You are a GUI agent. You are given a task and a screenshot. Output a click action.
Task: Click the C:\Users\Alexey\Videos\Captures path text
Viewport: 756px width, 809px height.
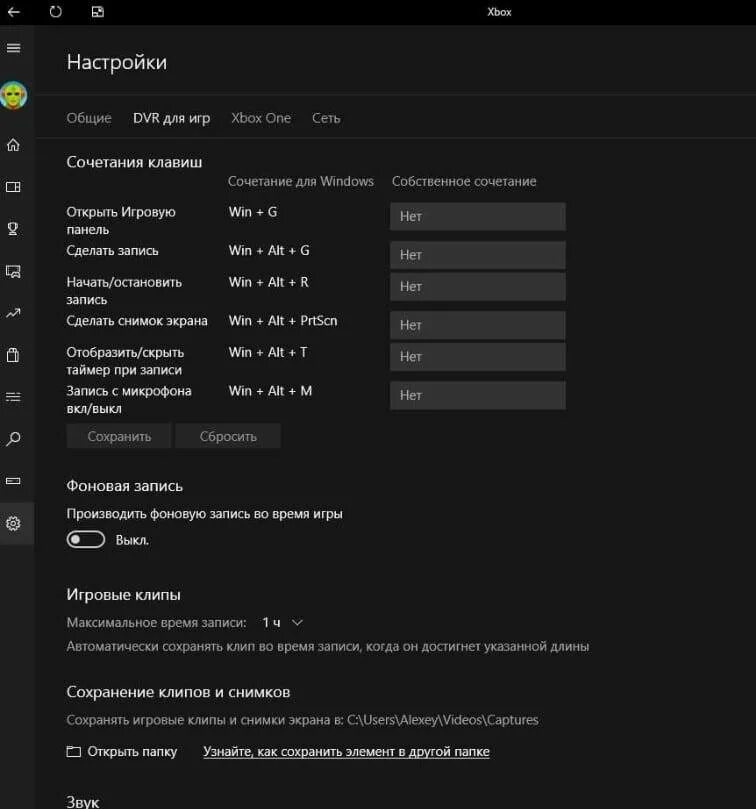pos(443,720)
